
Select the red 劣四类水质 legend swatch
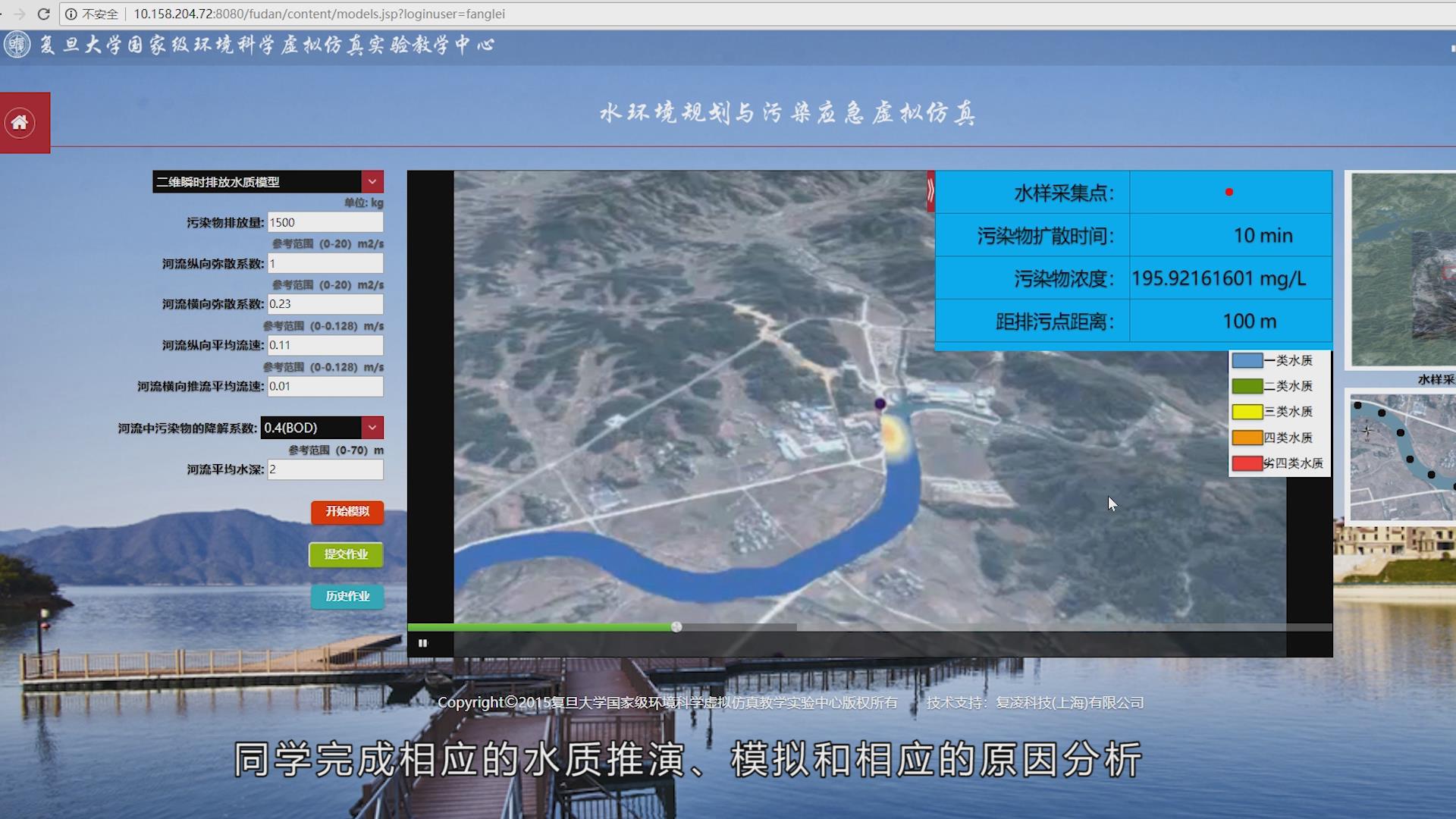(x=1247, y=463)
